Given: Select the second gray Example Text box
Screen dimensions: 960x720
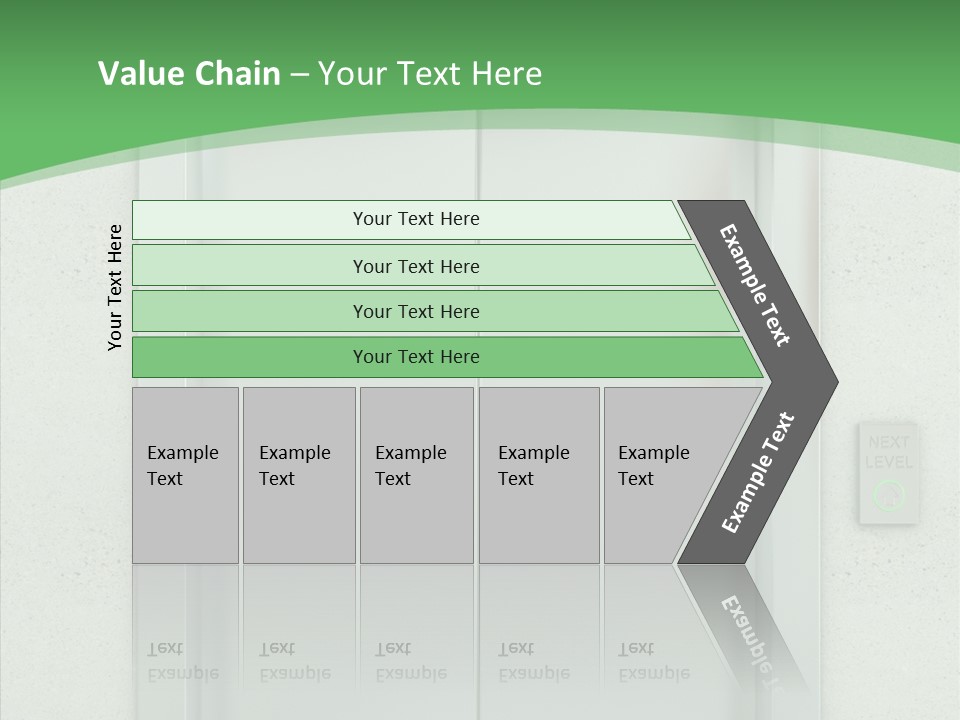Looking at the screenshot, I should (x=299, y=475).
